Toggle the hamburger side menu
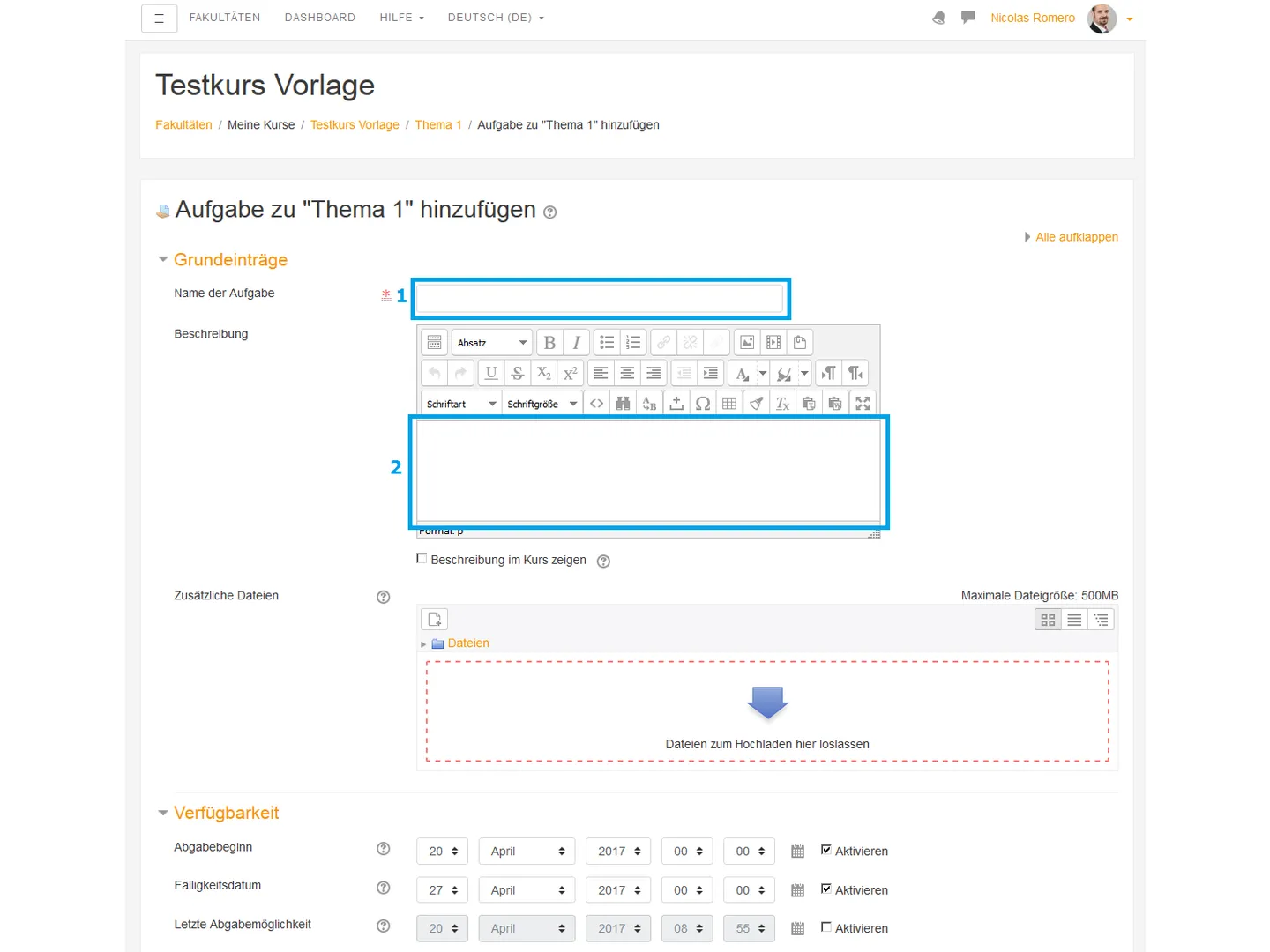Screen dimensions: 1270x952 point(160,19)
